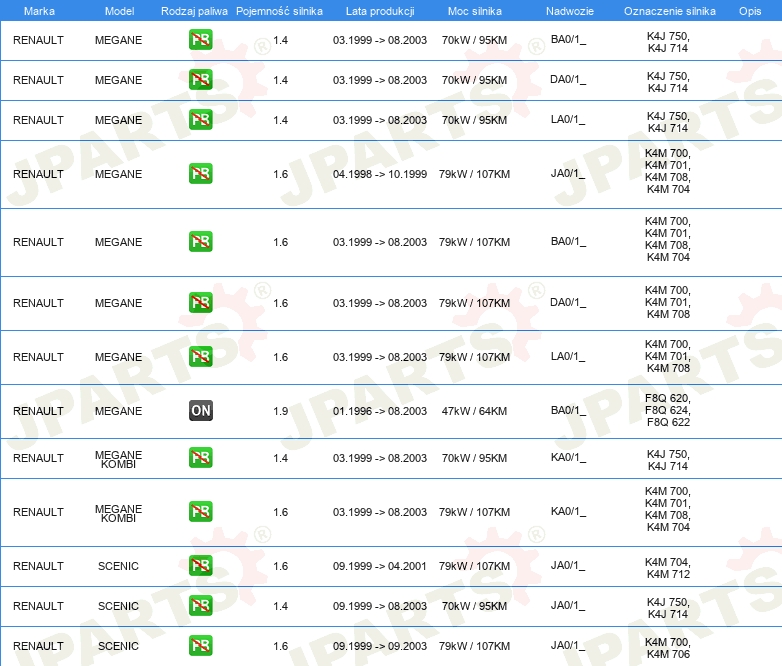Screen dimensions: 782x666
Task: Click MEGANE KOMBI model cell in 1.4 row
Action: tap(118, 459)
